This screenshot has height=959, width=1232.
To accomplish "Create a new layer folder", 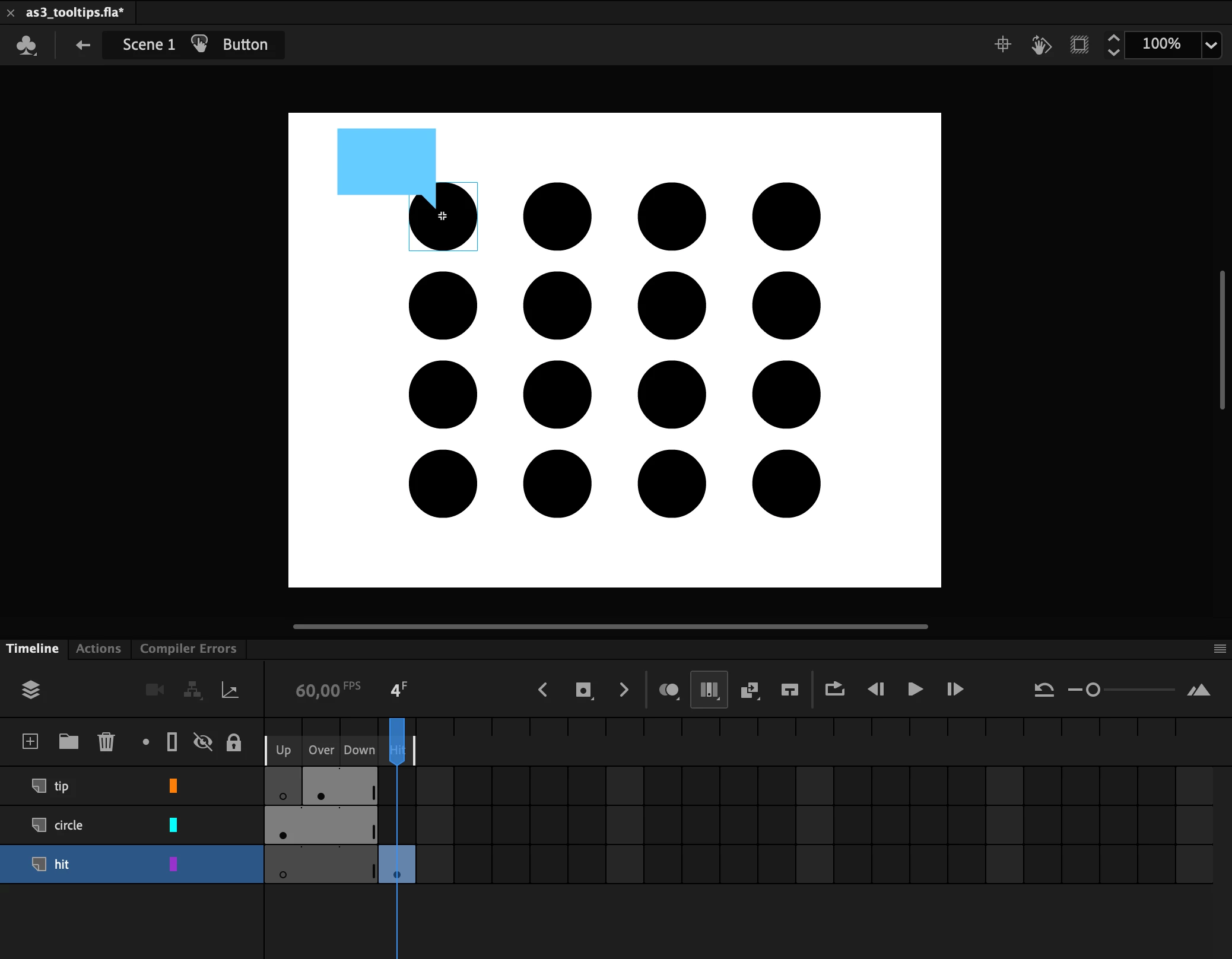I will (69, 741).
